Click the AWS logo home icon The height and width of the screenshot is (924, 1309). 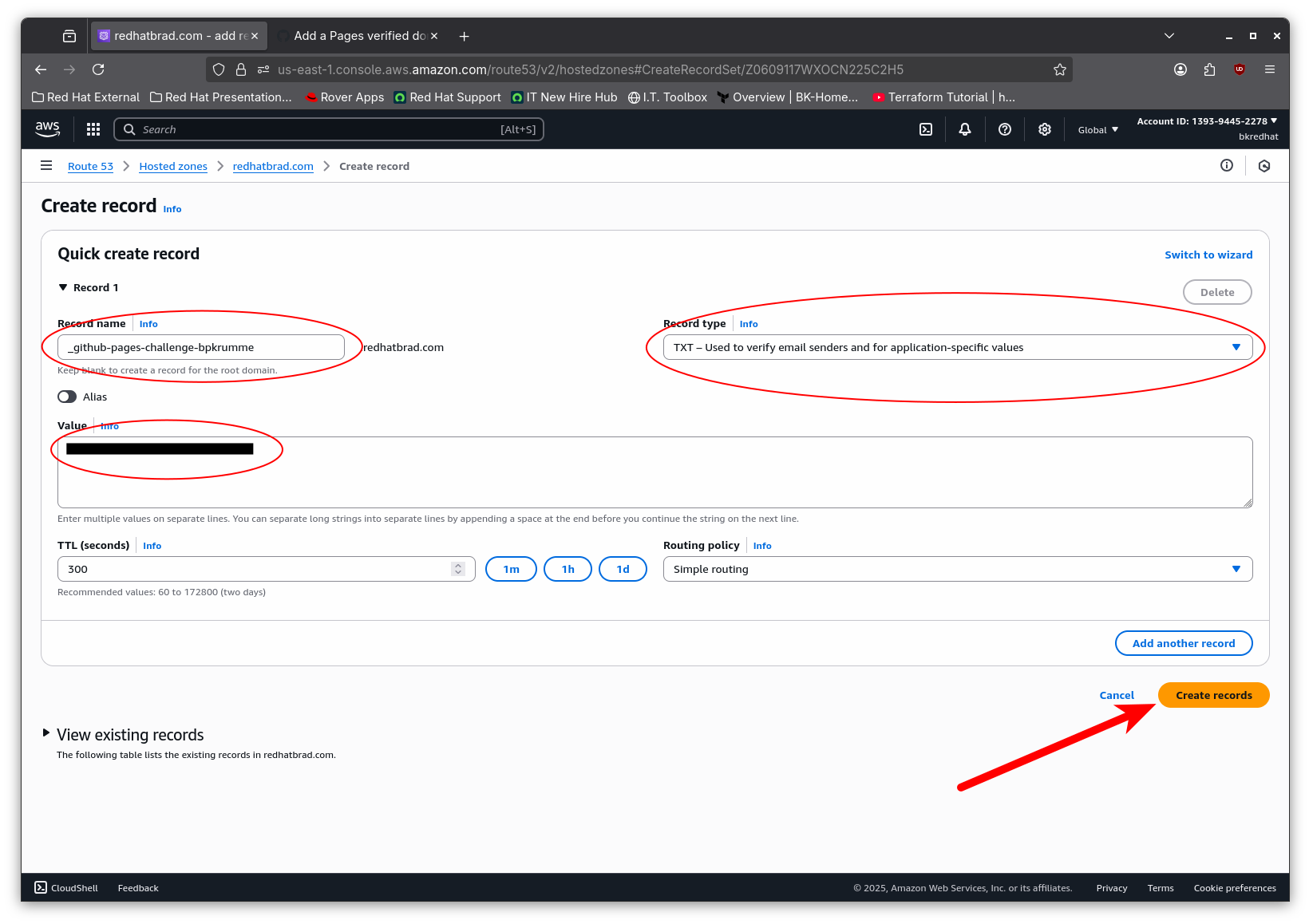tap(47, 129)
